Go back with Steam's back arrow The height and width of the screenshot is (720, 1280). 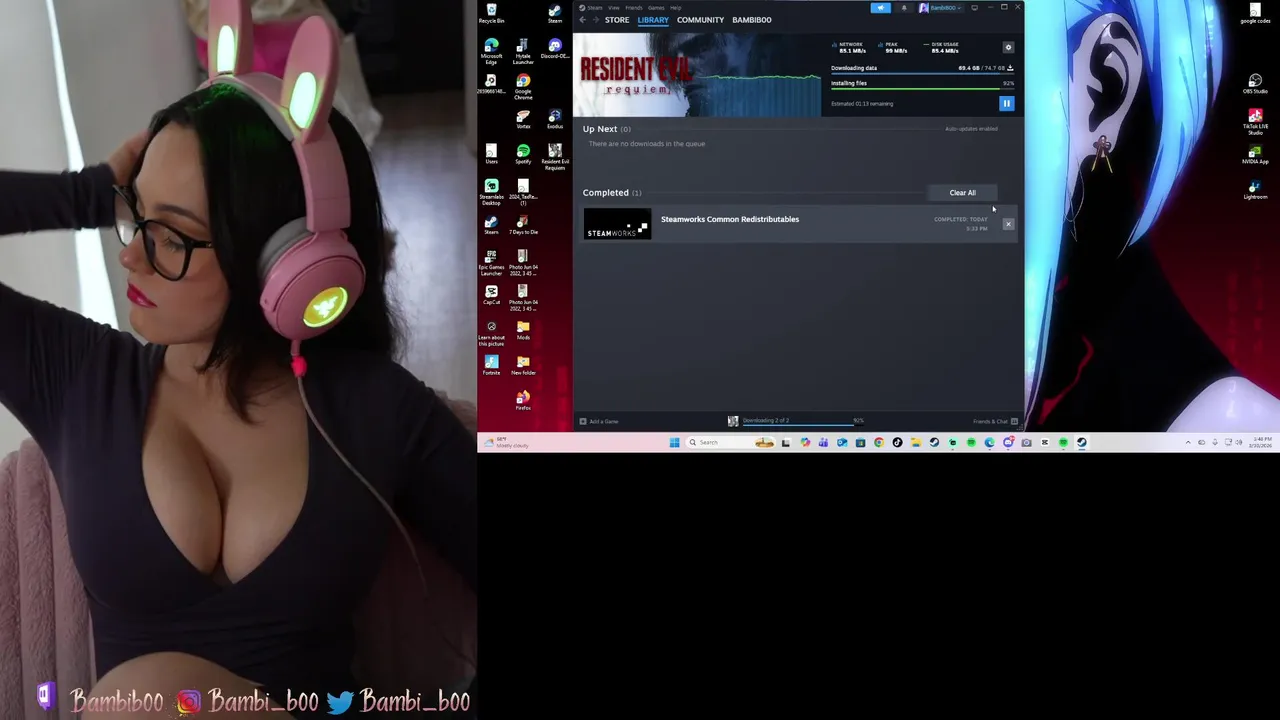583,20
